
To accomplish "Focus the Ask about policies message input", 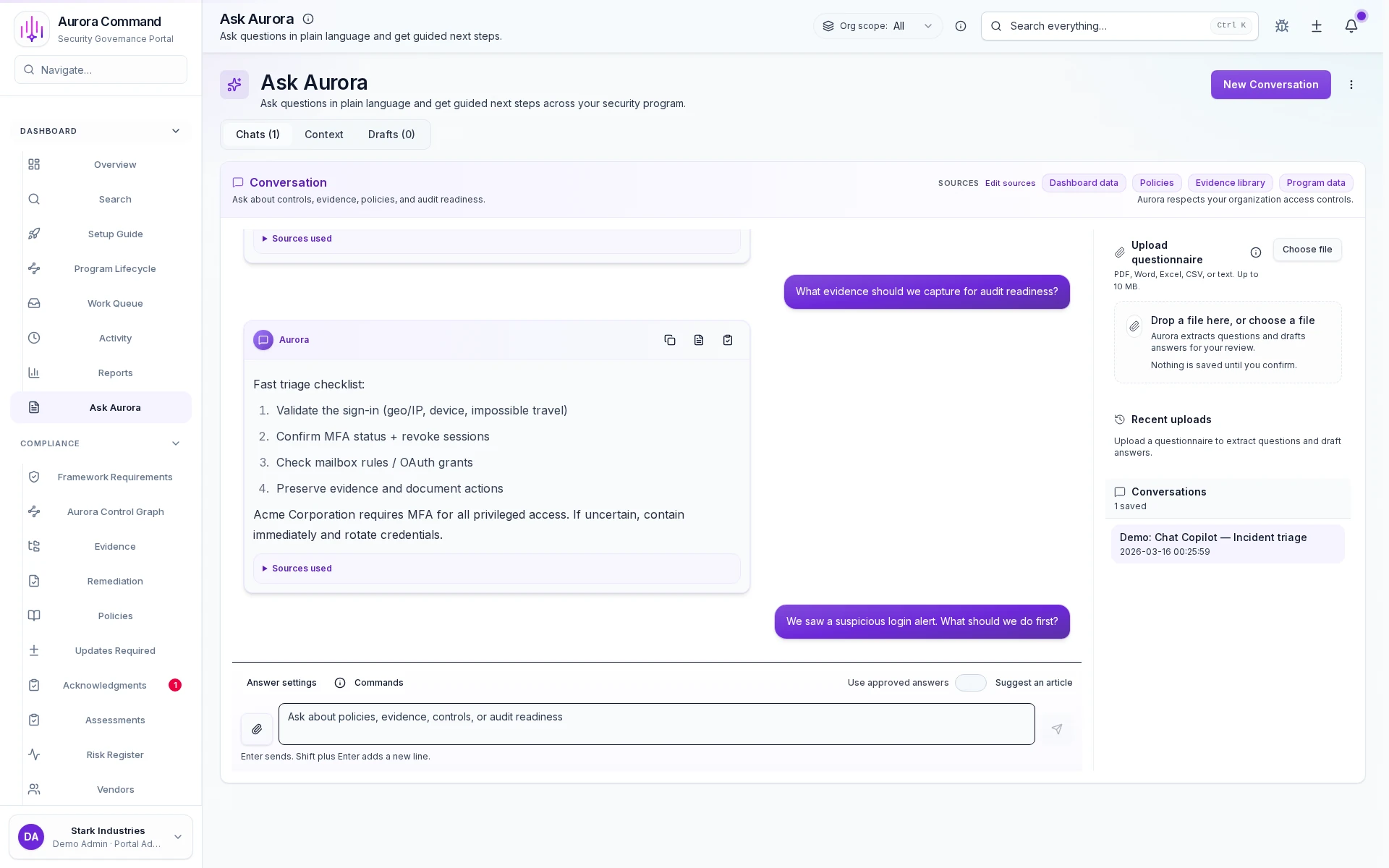I will pyautogui.click(x=655, y=724).
